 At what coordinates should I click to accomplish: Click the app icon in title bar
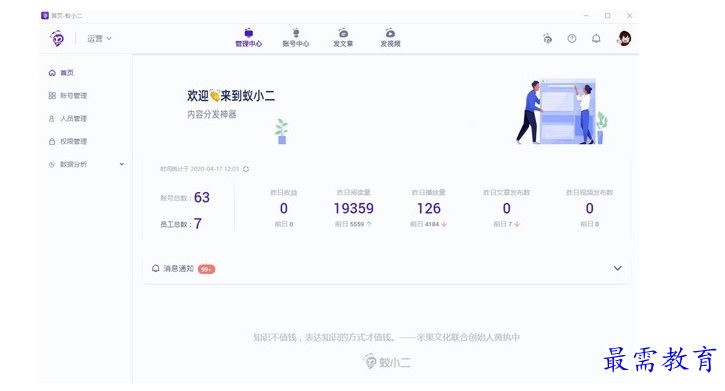click(45, 16)
